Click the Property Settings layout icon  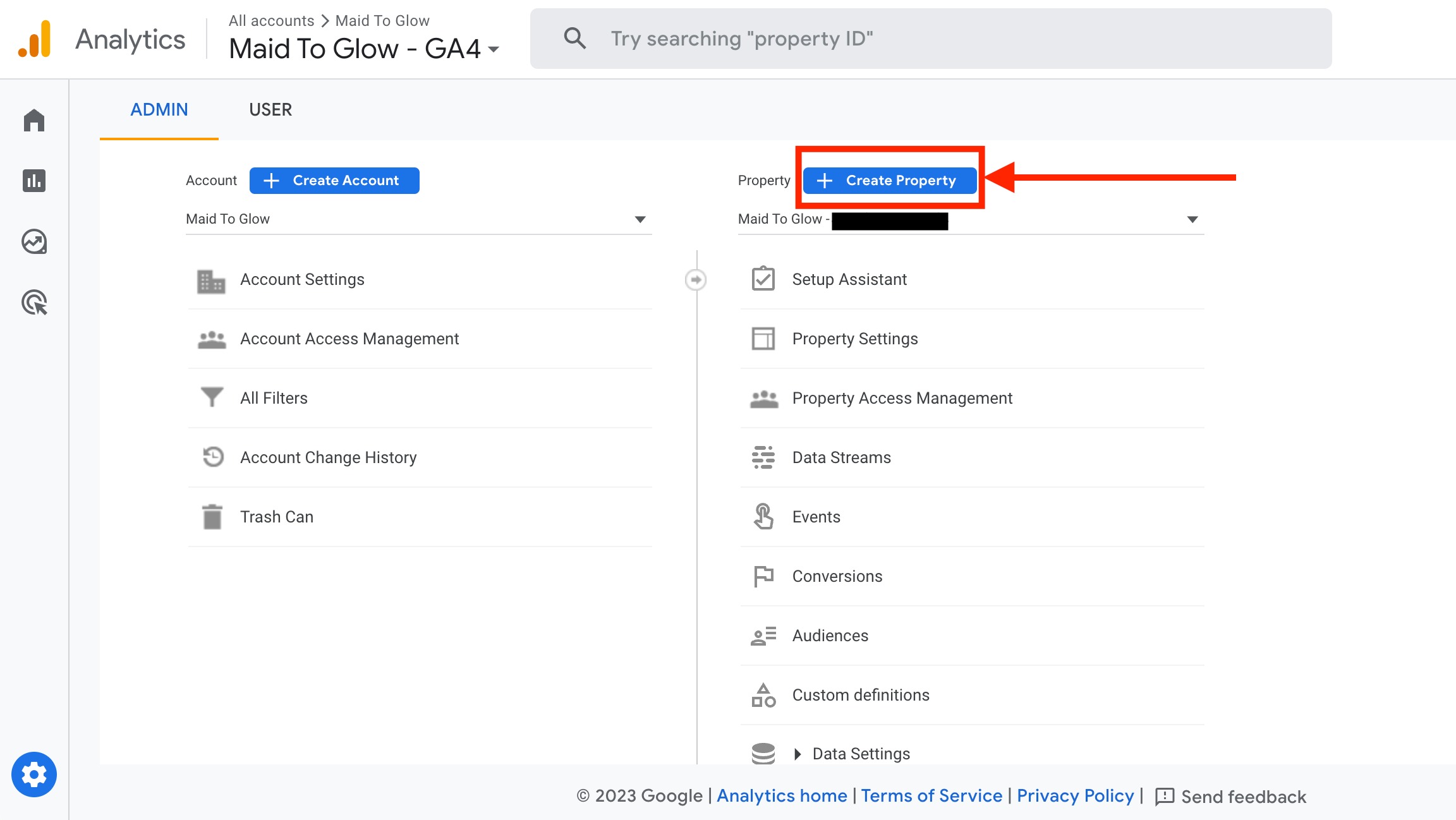[763, 339]
